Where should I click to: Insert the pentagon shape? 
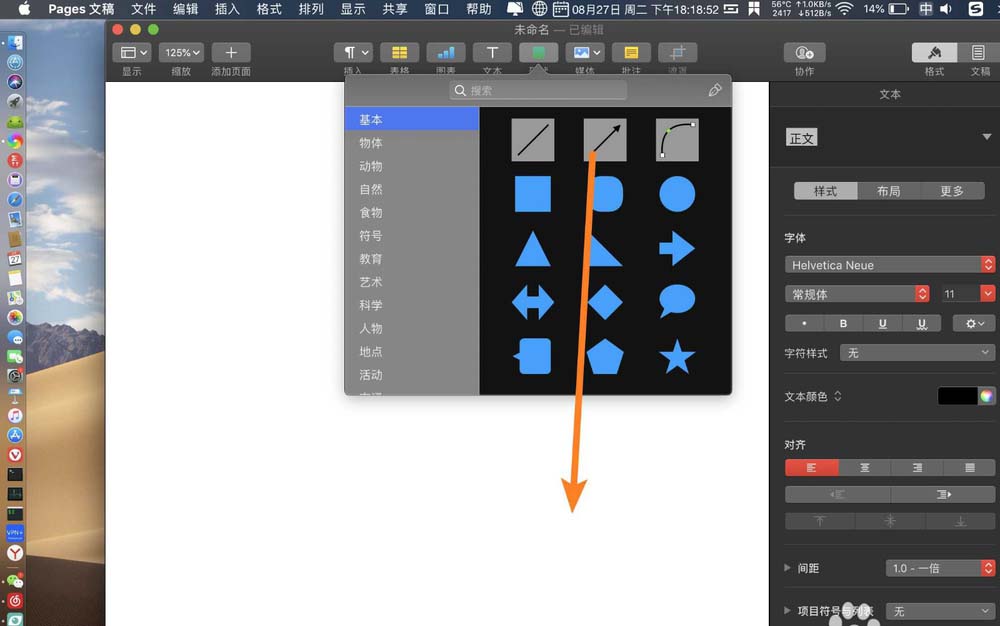pos(605,356)
